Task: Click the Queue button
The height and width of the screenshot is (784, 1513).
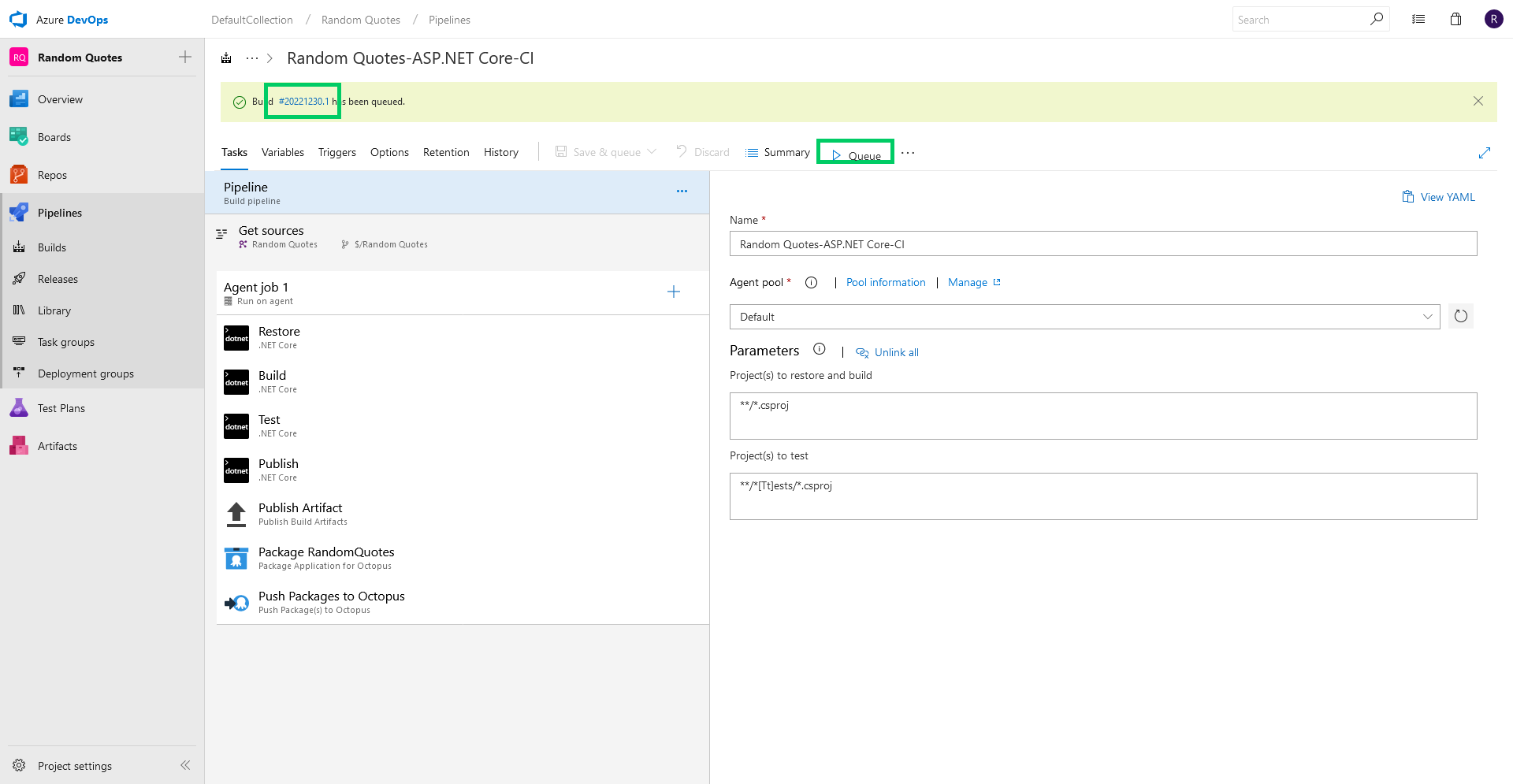Action: tap(856, 154)
